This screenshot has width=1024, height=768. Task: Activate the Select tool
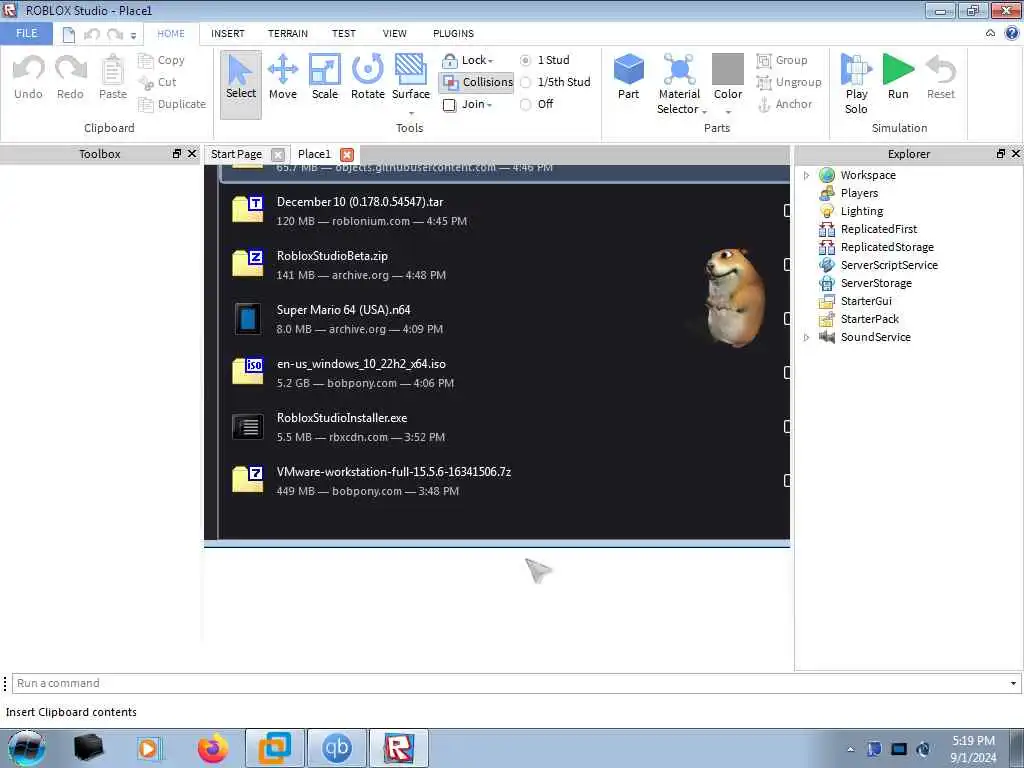point(241,85)
